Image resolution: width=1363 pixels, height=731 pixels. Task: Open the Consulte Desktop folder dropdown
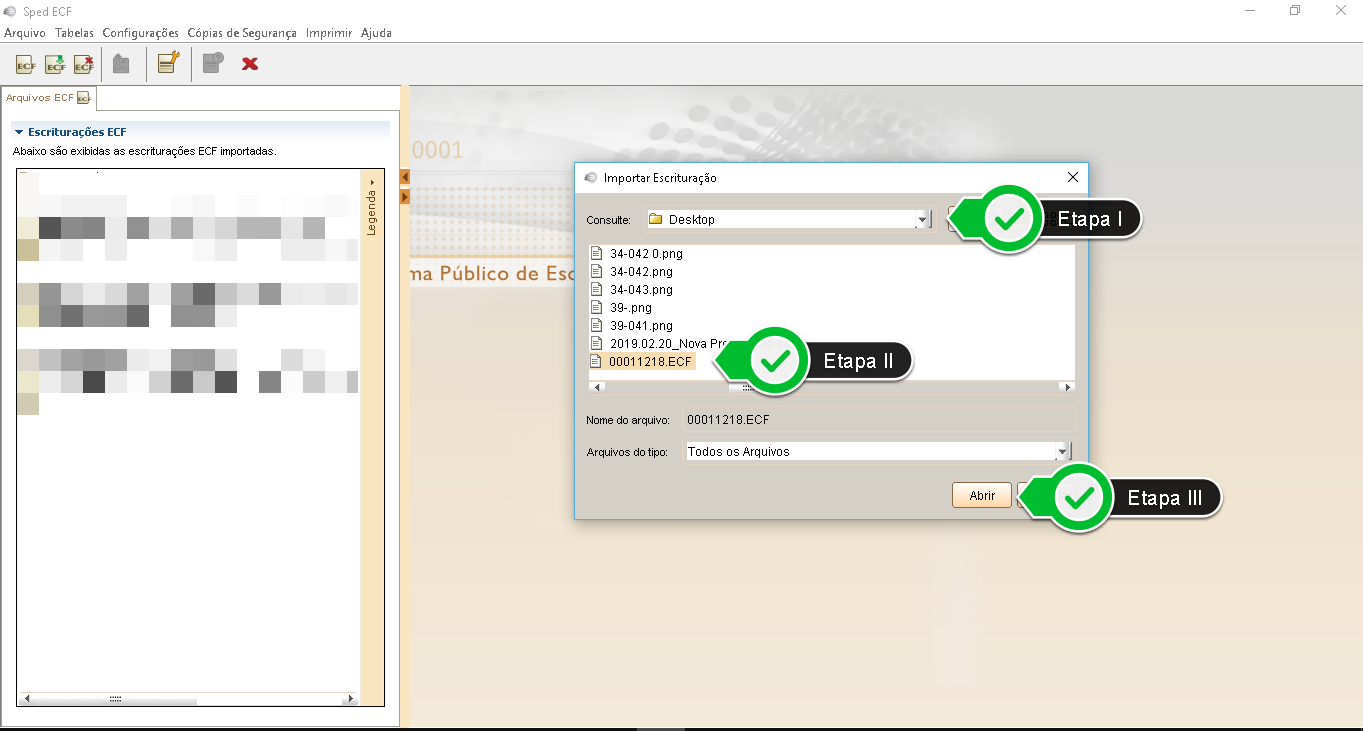[x=924, y=219]
